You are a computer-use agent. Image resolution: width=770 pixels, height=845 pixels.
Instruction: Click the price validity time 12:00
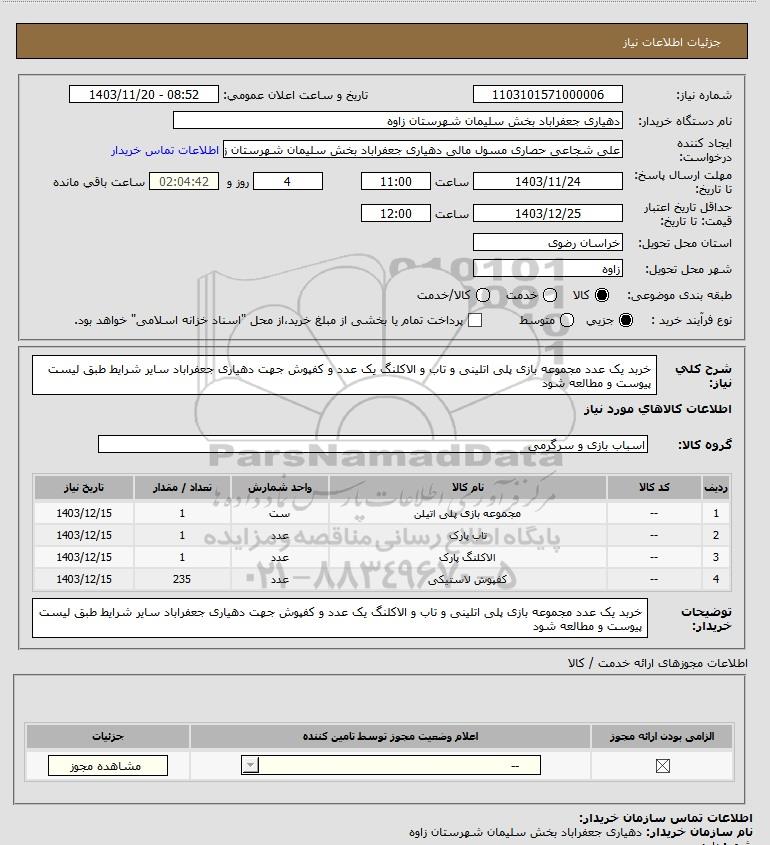(x=396, y=213)
